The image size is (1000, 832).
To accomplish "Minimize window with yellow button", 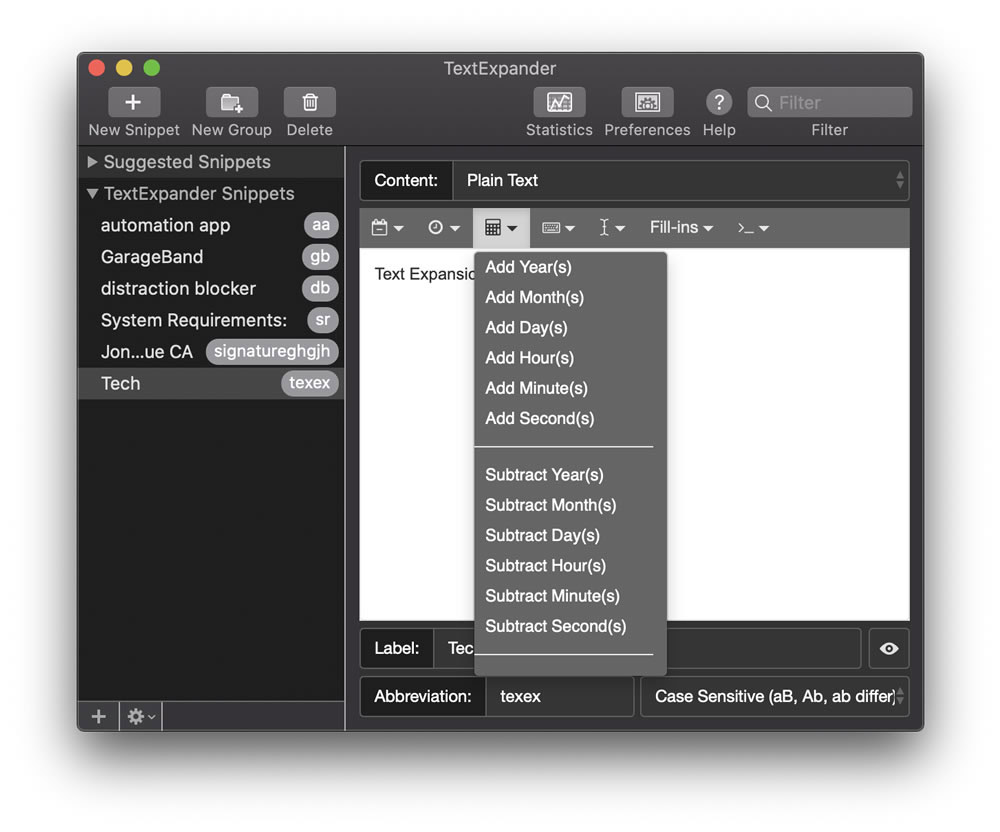I will tap(124, 68).
